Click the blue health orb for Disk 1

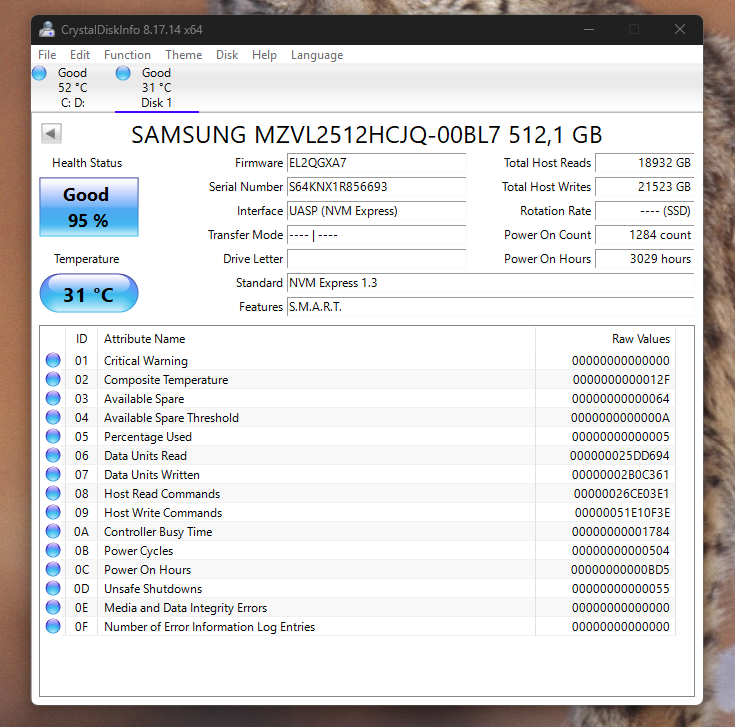[123, 73]
